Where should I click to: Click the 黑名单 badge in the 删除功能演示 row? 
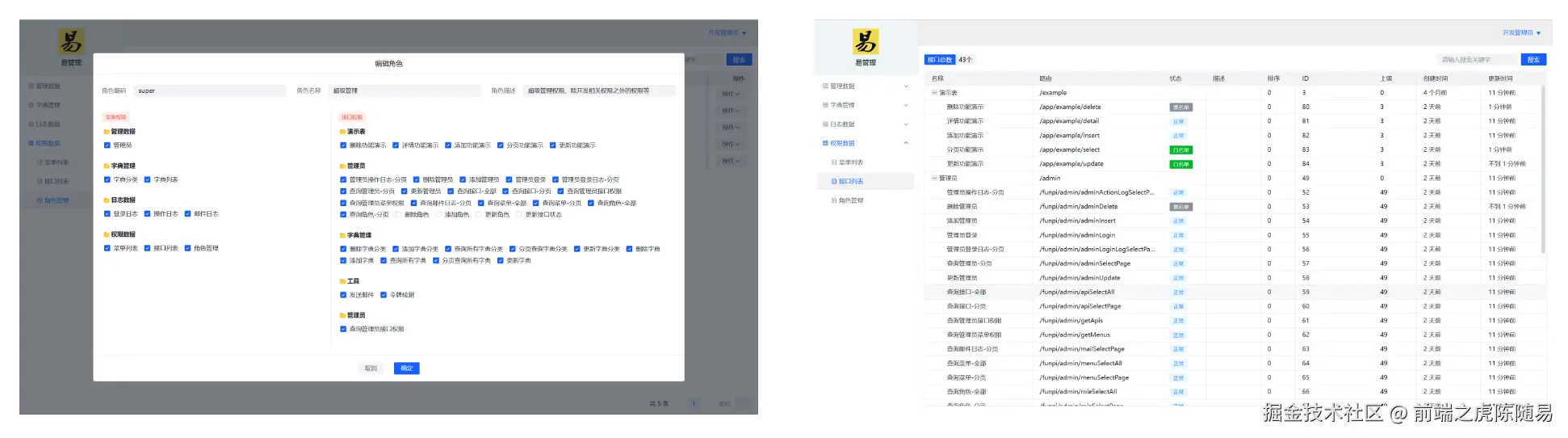1180,107
